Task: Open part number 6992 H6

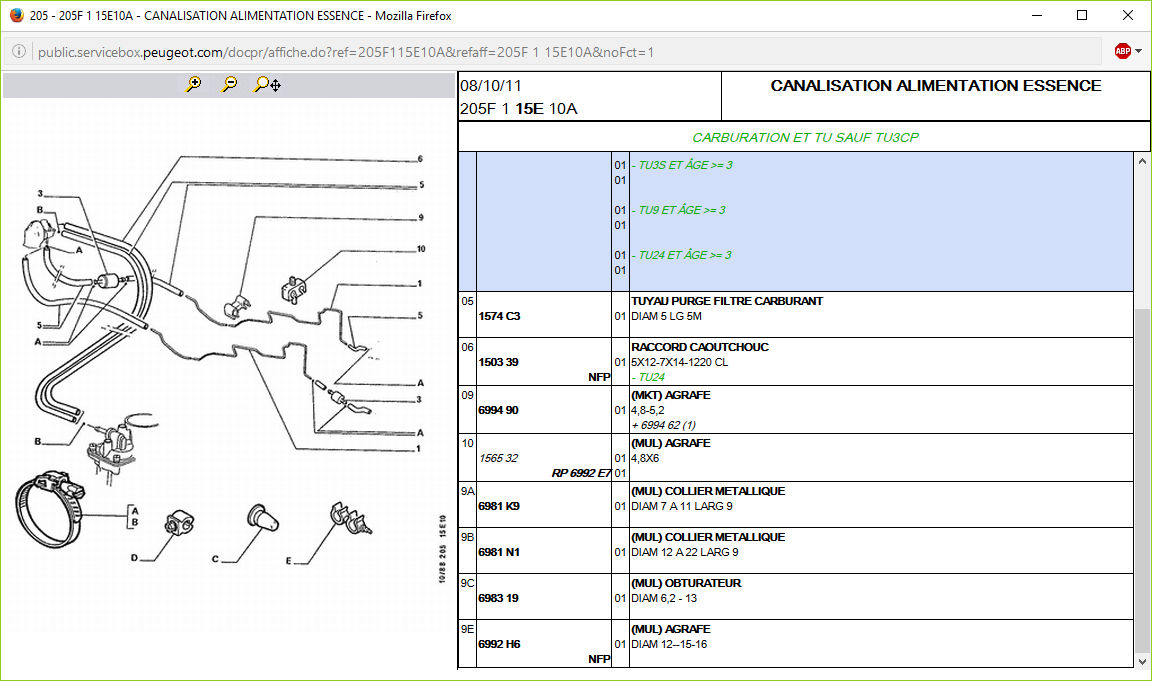Action: 499,644
